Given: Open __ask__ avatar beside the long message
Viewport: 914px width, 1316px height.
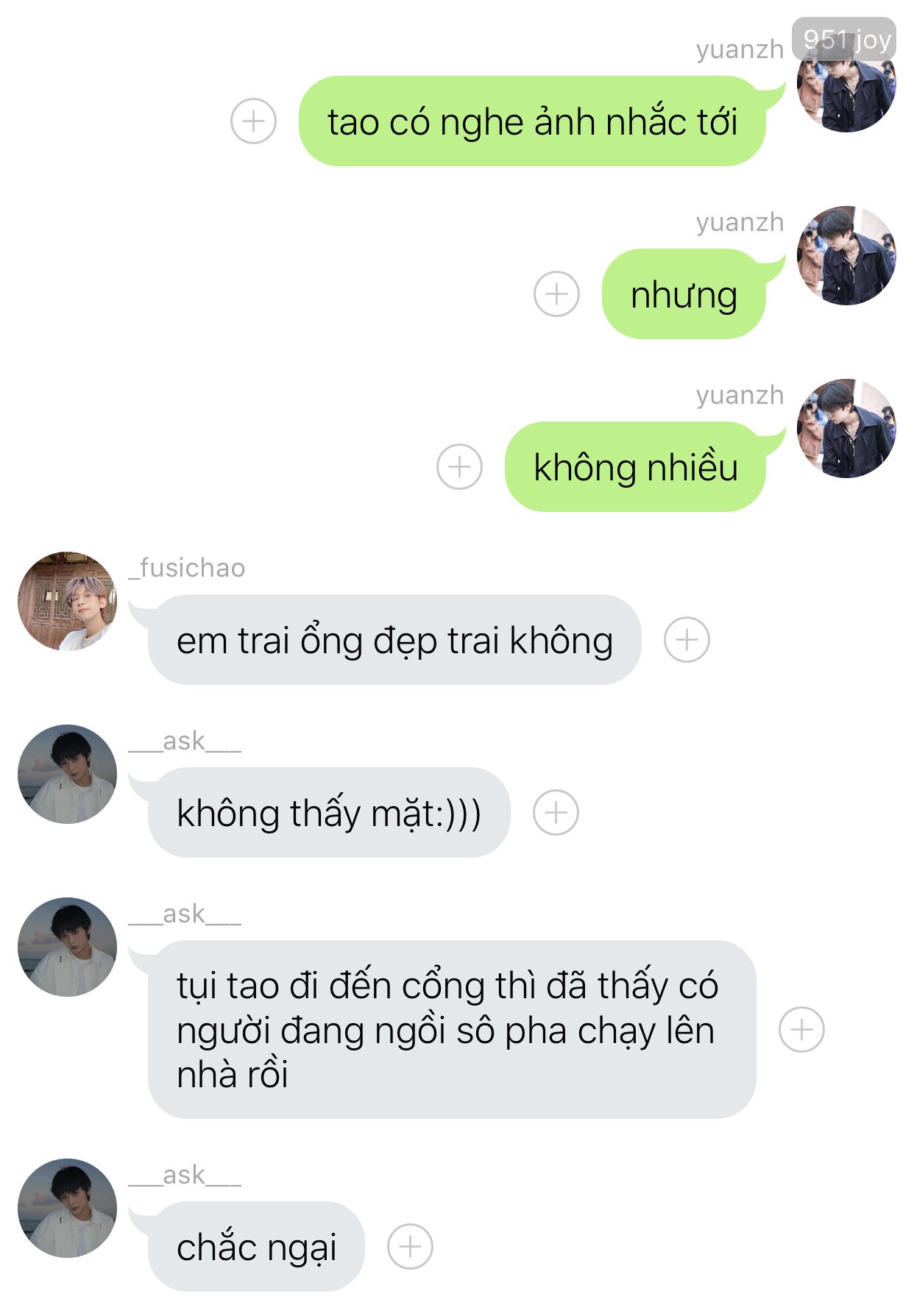Looking at the screenshot, I should [67, 947].
